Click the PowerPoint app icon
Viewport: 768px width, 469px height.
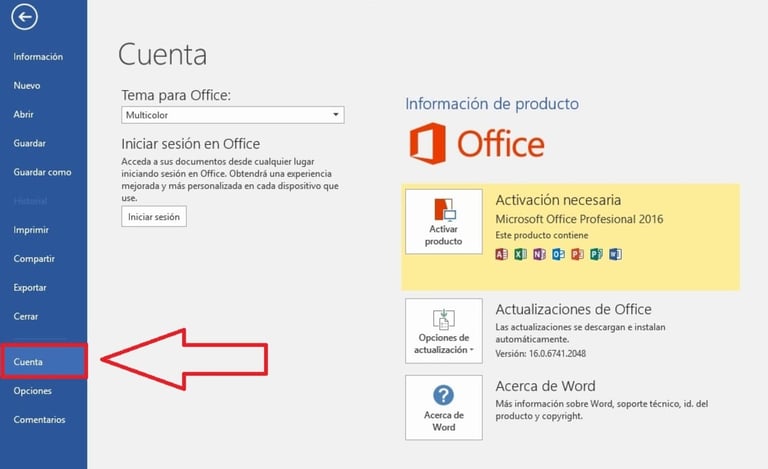pos(577,254)
